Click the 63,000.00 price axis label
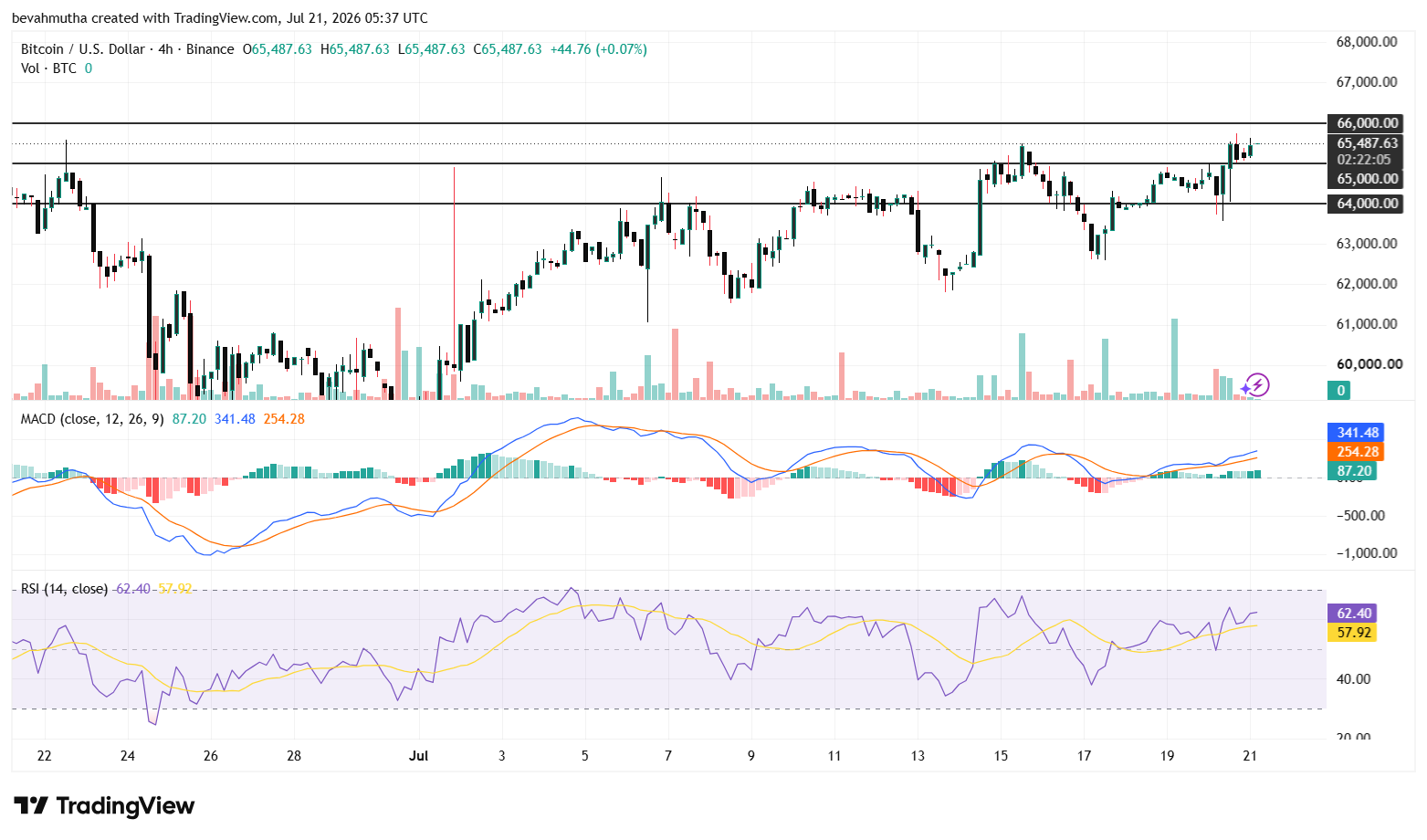This screenshot has height=840, width=1427. click(x=1367, y=244)
